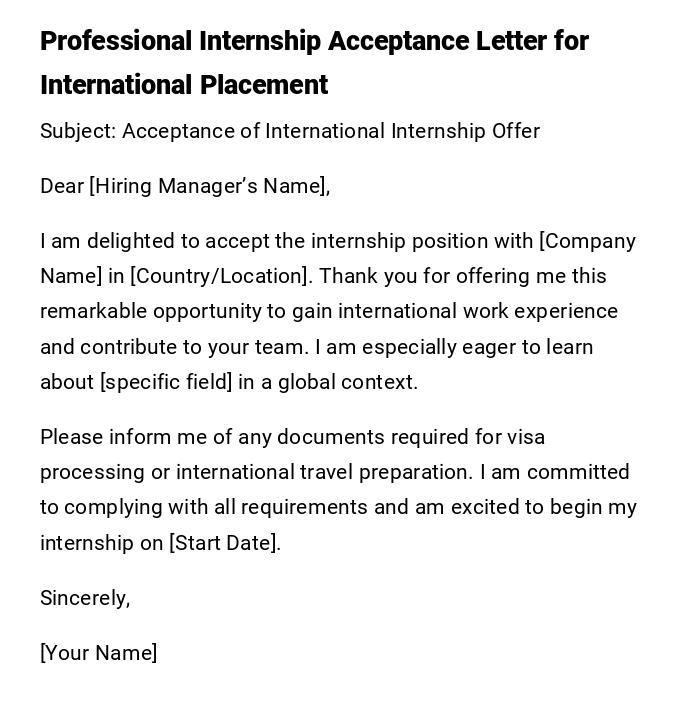This screenshot has height=715, width=700.
Task: Select the "[Your Name]" signature placeholder
Action: coord(99,653)
